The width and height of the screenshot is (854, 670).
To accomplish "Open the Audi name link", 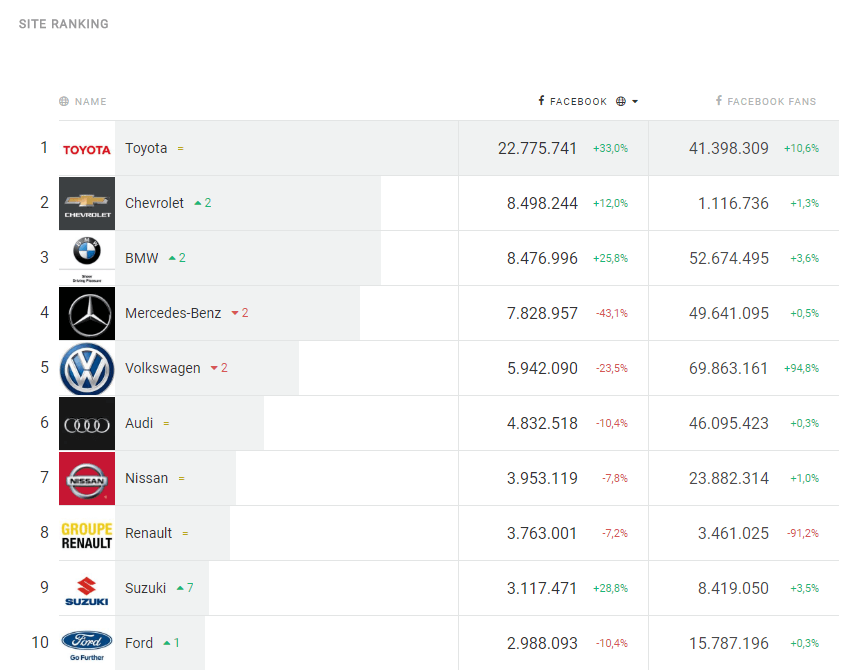I will coord(139,423).
